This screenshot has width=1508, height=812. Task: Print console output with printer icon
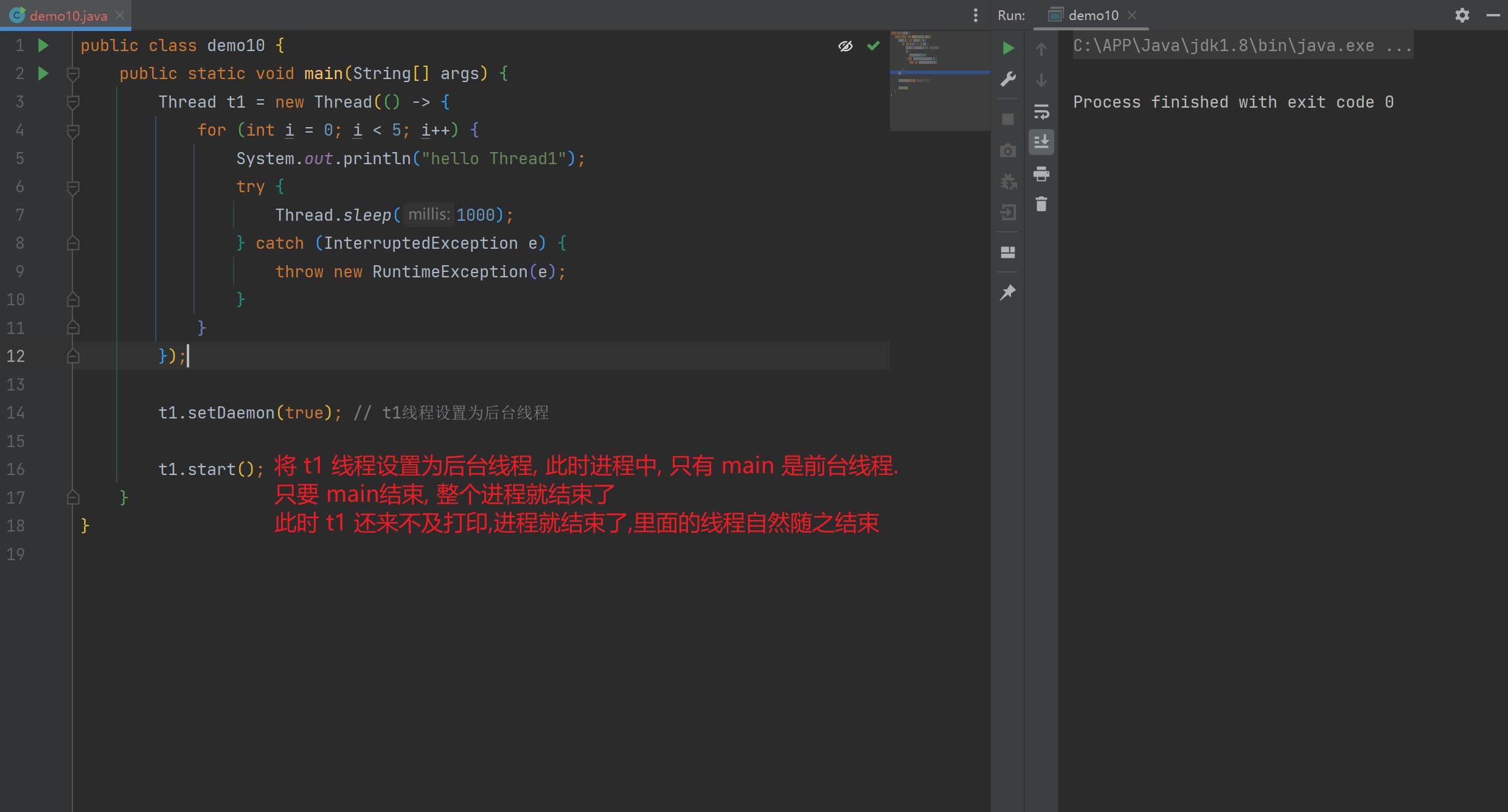coord(1041,175)
